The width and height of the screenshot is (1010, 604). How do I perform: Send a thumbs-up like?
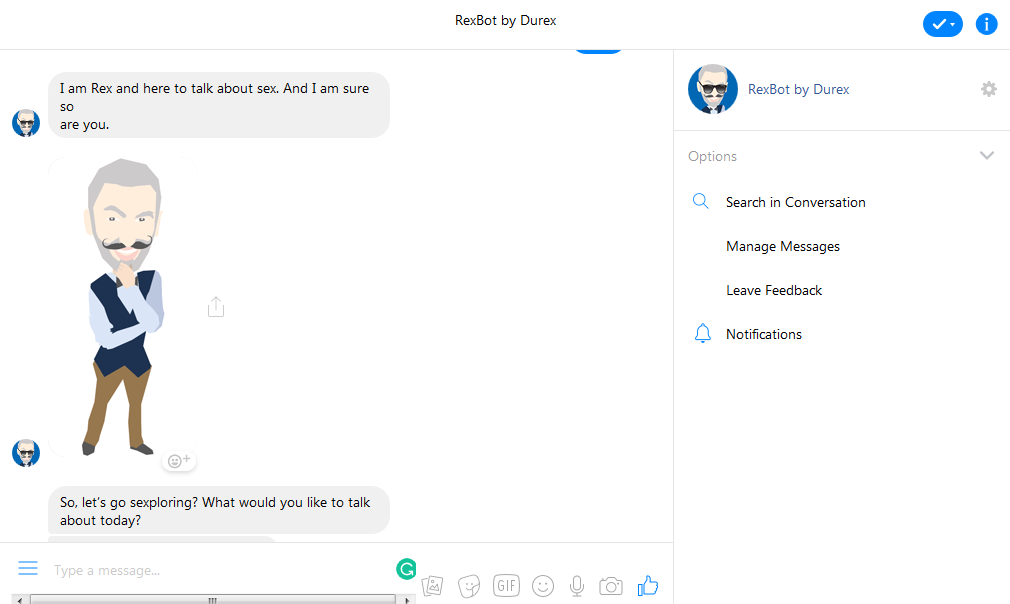coord(647,585)
